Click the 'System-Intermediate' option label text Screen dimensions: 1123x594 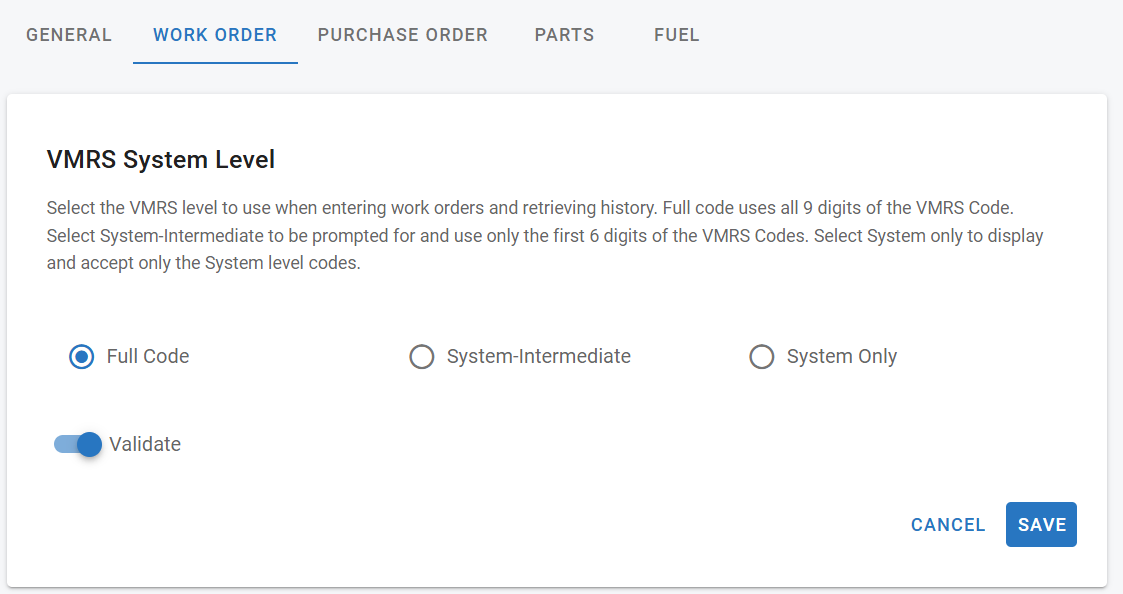pos(538,357)
